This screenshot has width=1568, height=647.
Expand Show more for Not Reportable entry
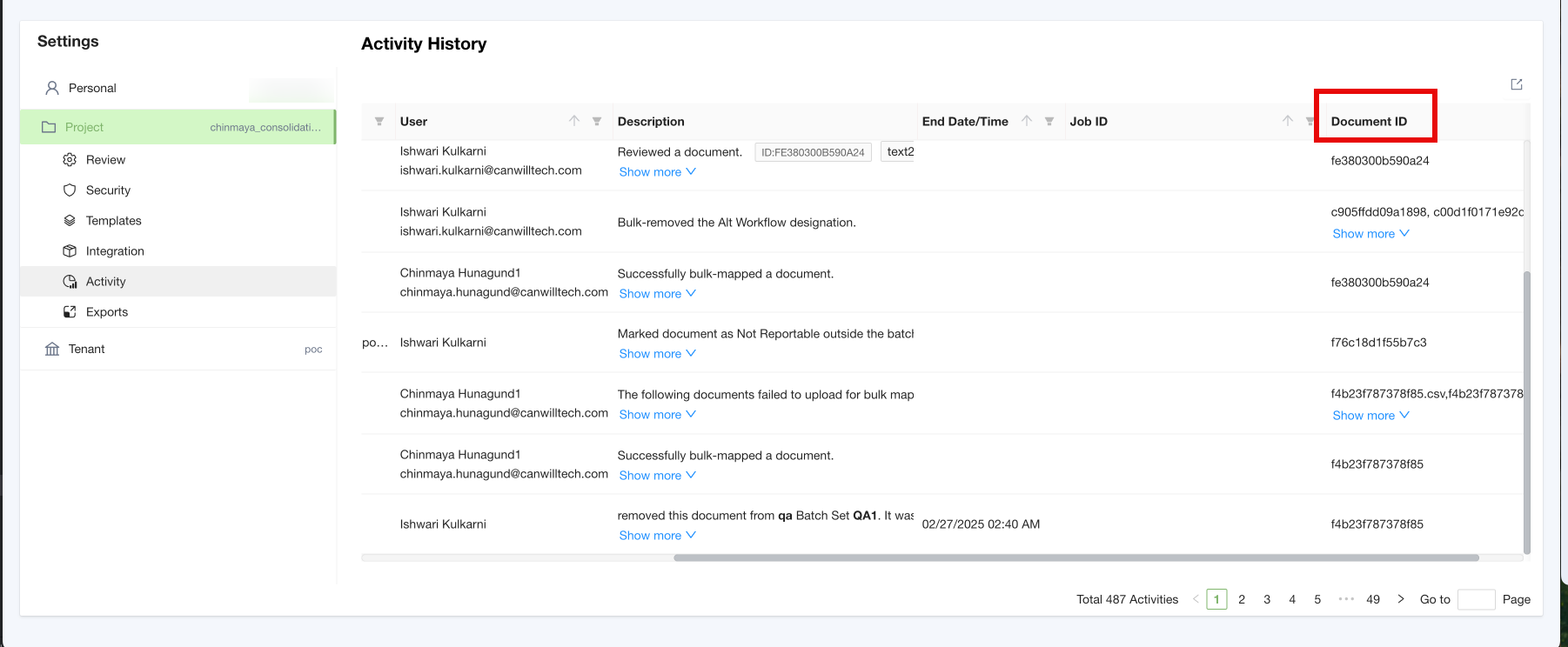pyautogui.click(x=657, y=354)
